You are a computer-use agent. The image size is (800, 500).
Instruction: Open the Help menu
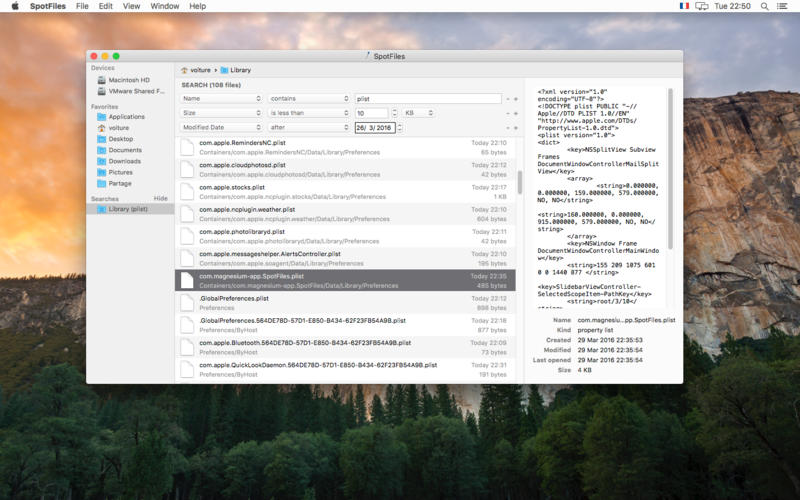coord(197,6)
